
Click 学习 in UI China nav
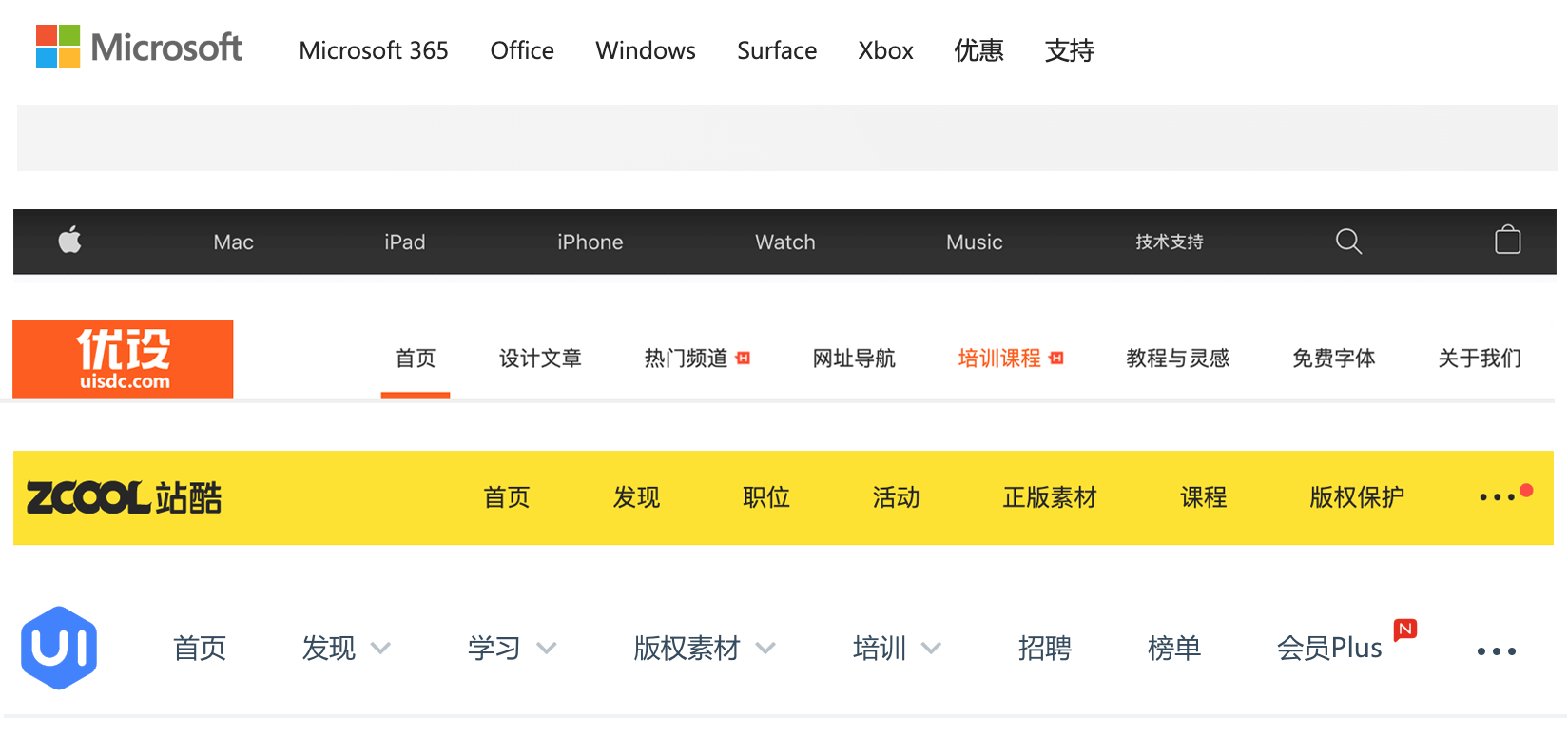pos(494,649)
